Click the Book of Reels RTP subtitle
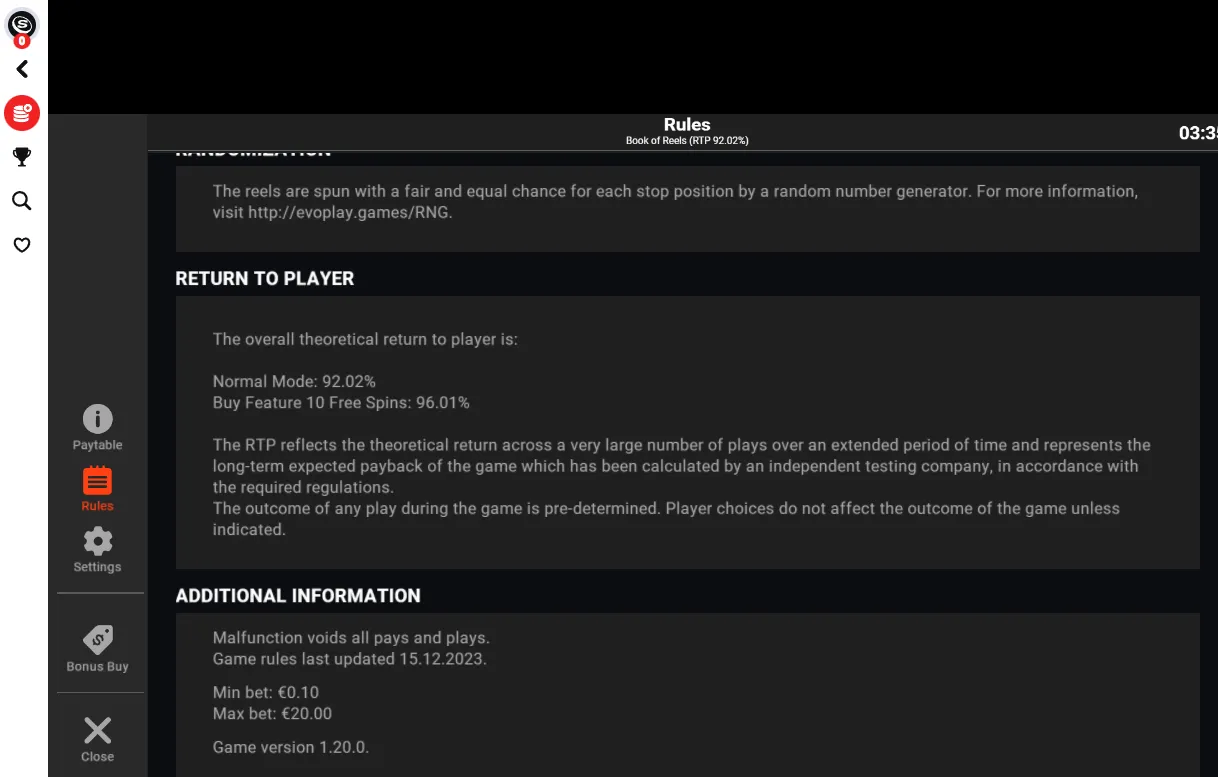This screenshot has height=777, width=1218. click(x=687, y=141)
